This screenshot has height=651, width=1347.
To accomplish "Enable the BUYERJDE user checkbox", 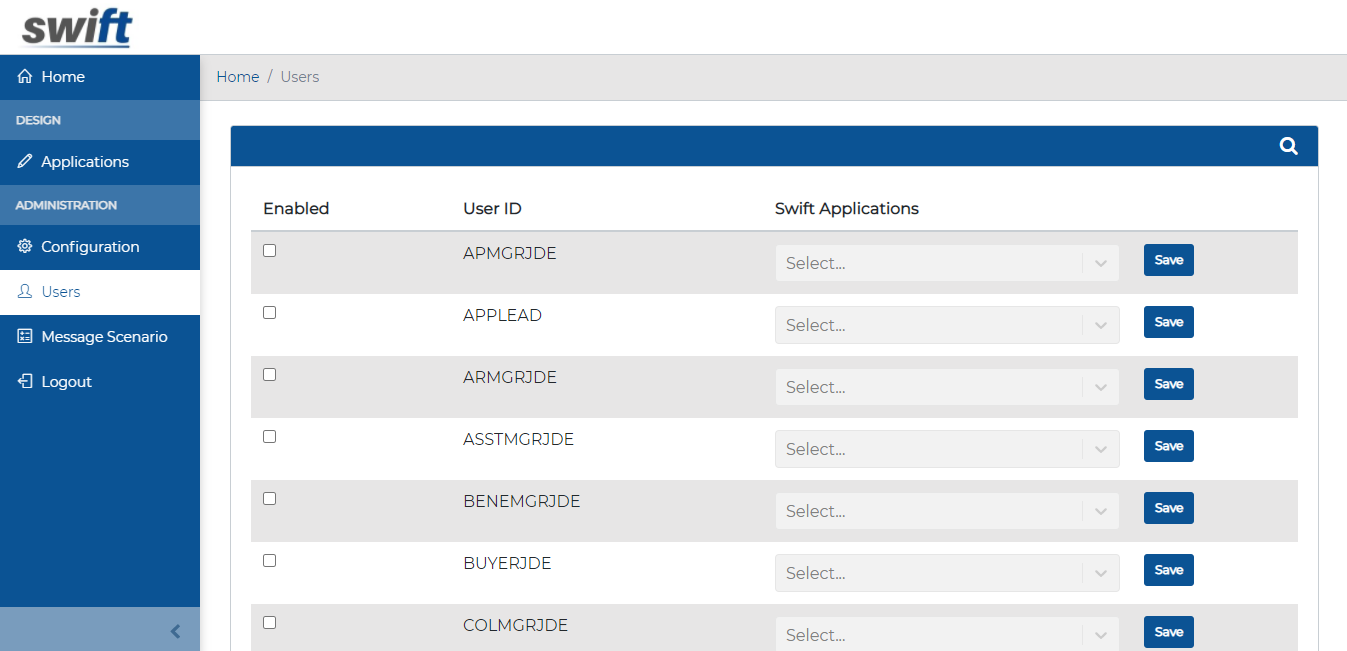I will 269,560.
